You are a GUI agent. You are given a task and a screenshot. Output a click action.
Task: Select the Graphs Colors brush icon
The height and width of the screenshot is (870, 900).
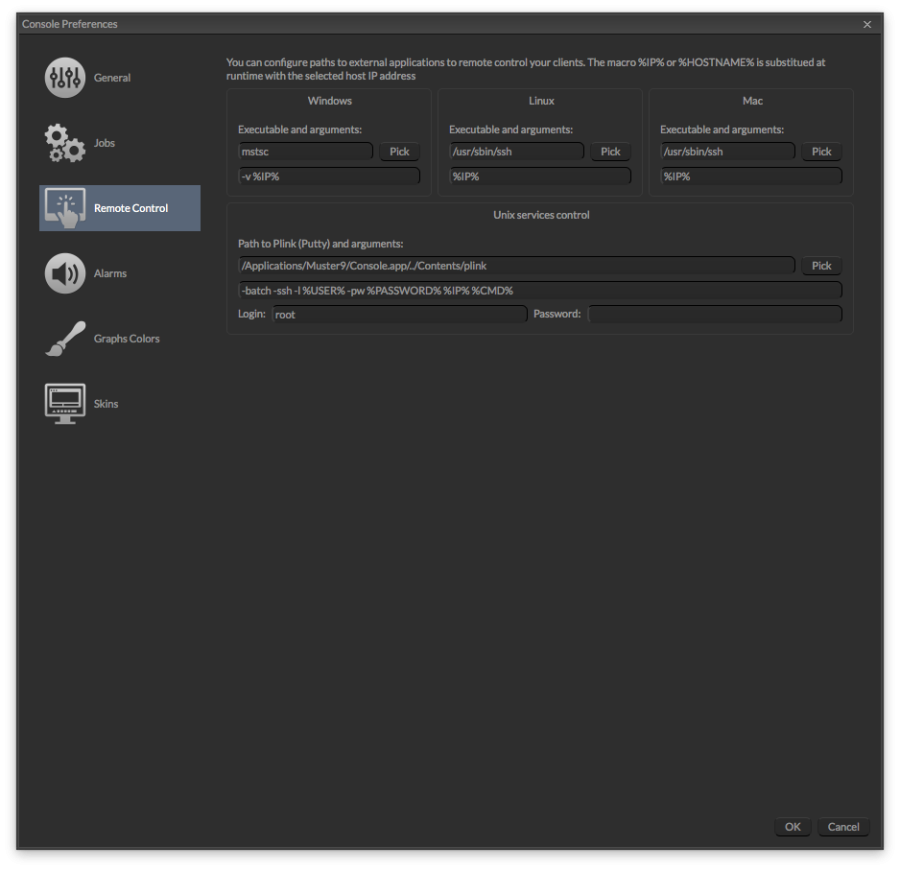[64, 338]
